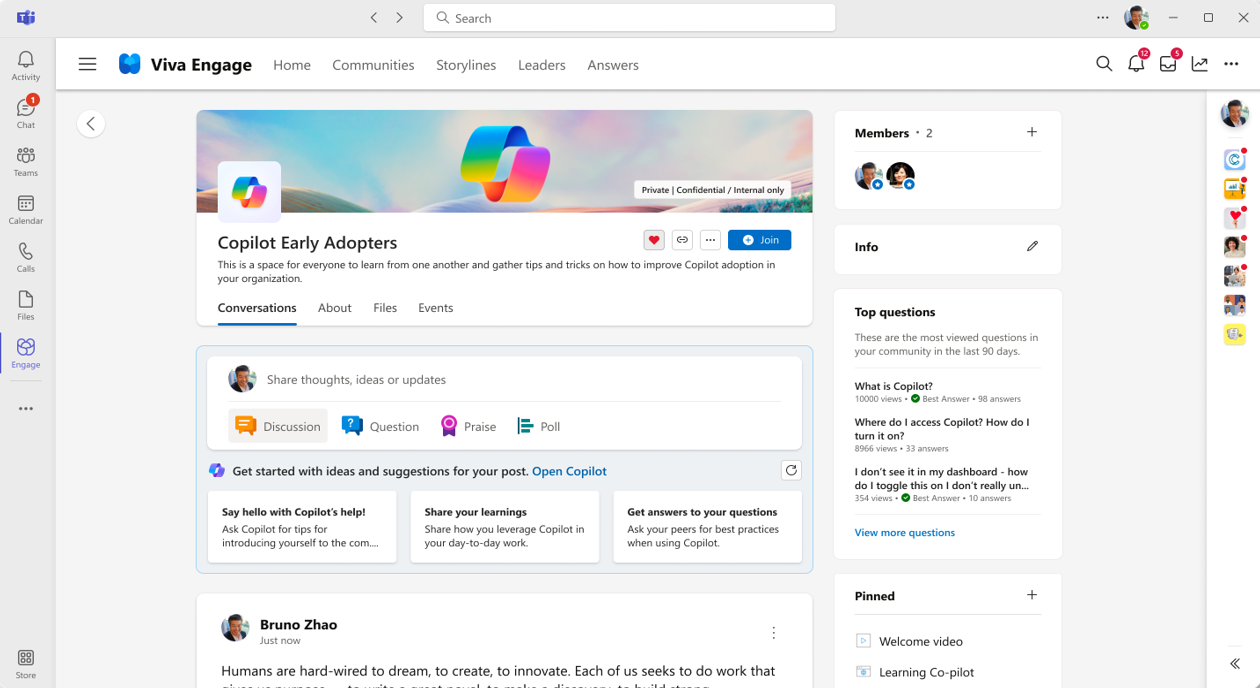Open the notifications bell in Viva Engage
This screenshot has height=688, width=1260.
(1136, 63)
